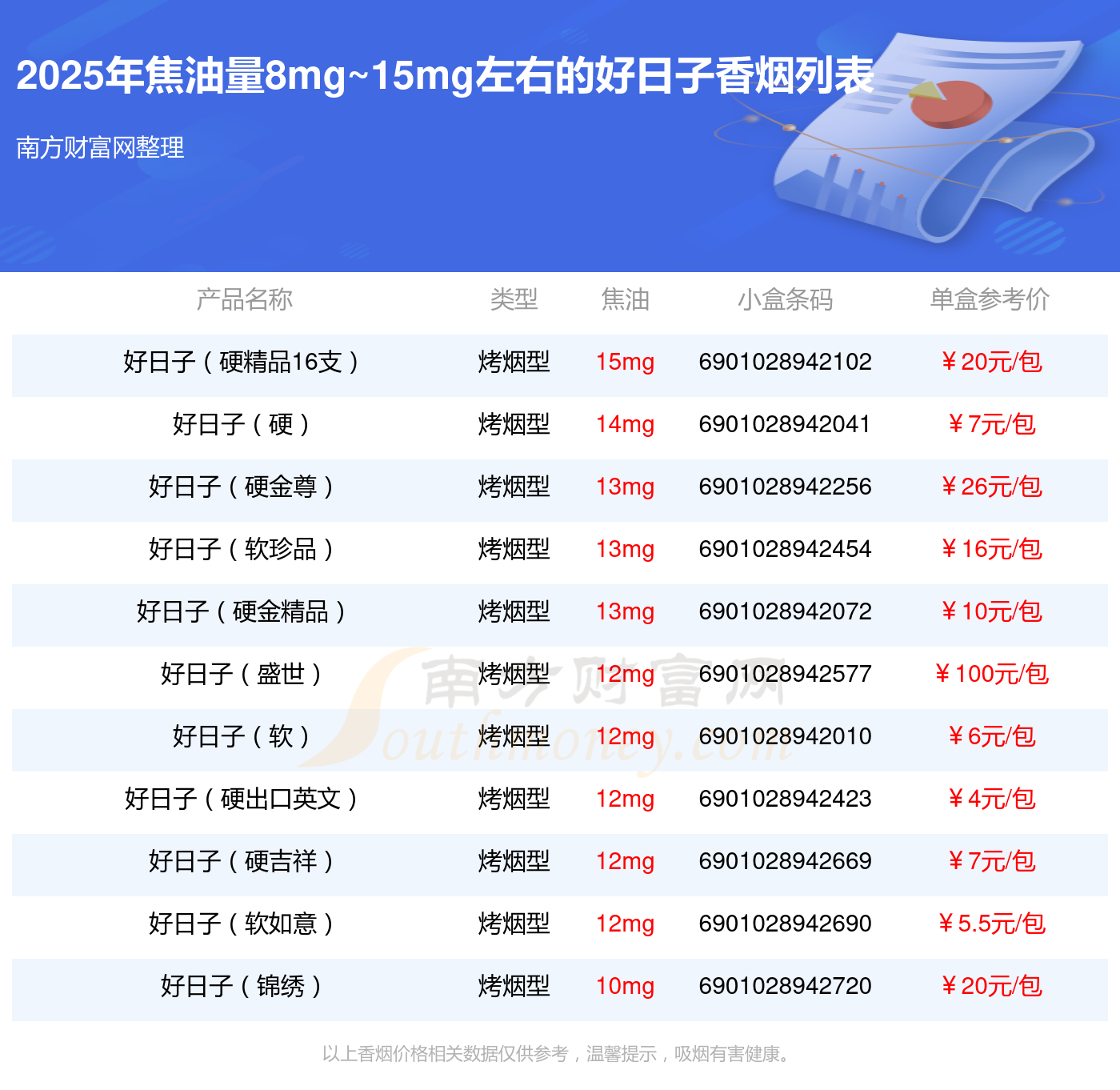The width and height of the screenshot is (1120, 1090).
Task: Click barcode "6901028942423"
Action: click(785, 799)
